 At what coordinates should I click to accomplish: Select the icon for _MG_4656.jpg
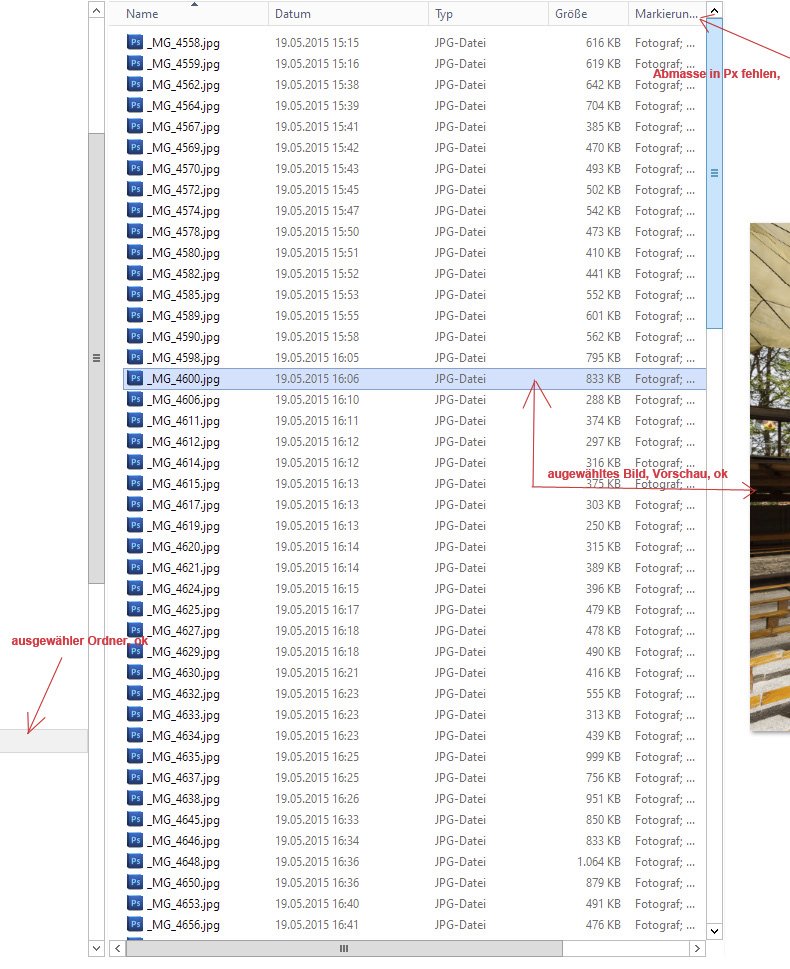(x=135, y=924)
